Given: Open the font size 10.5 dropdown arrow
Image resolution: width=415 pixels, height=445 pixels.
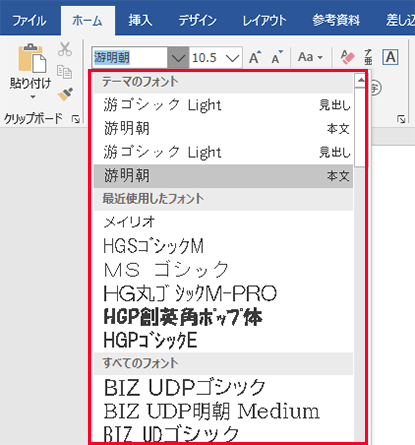Looking at the screenshot, I should tap(232, 58).
